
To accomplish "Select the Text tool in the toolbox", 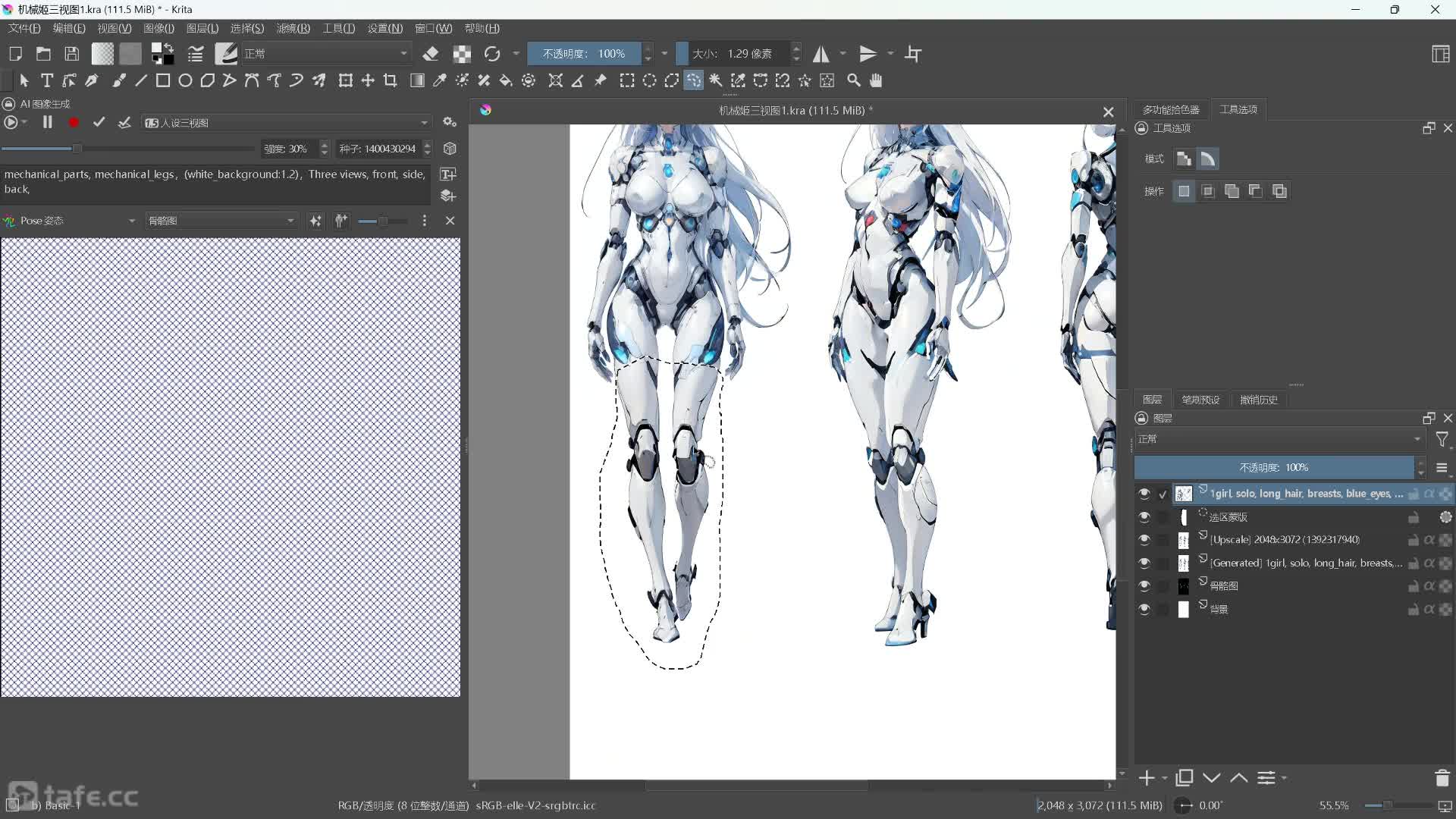I will [x=47, y=80].
